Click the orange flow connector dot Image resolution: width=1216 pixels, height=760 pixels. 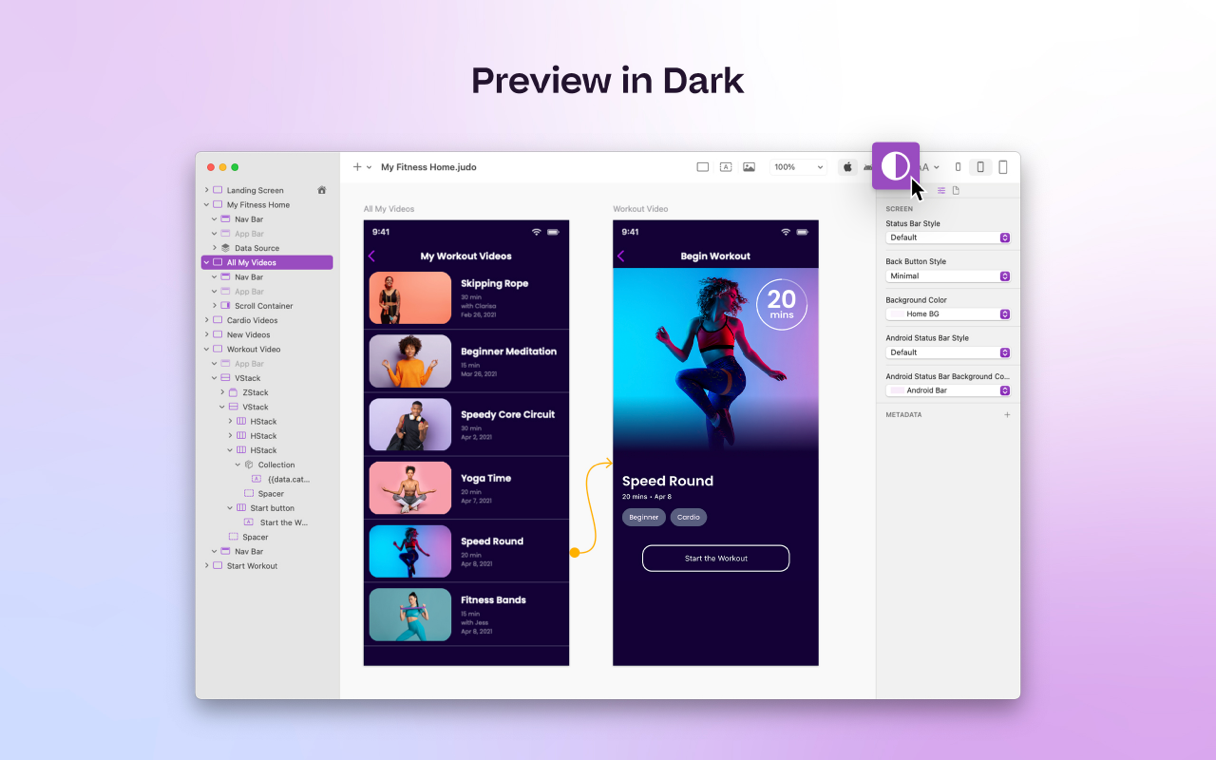pyautogui.click(x=574, y=552)
